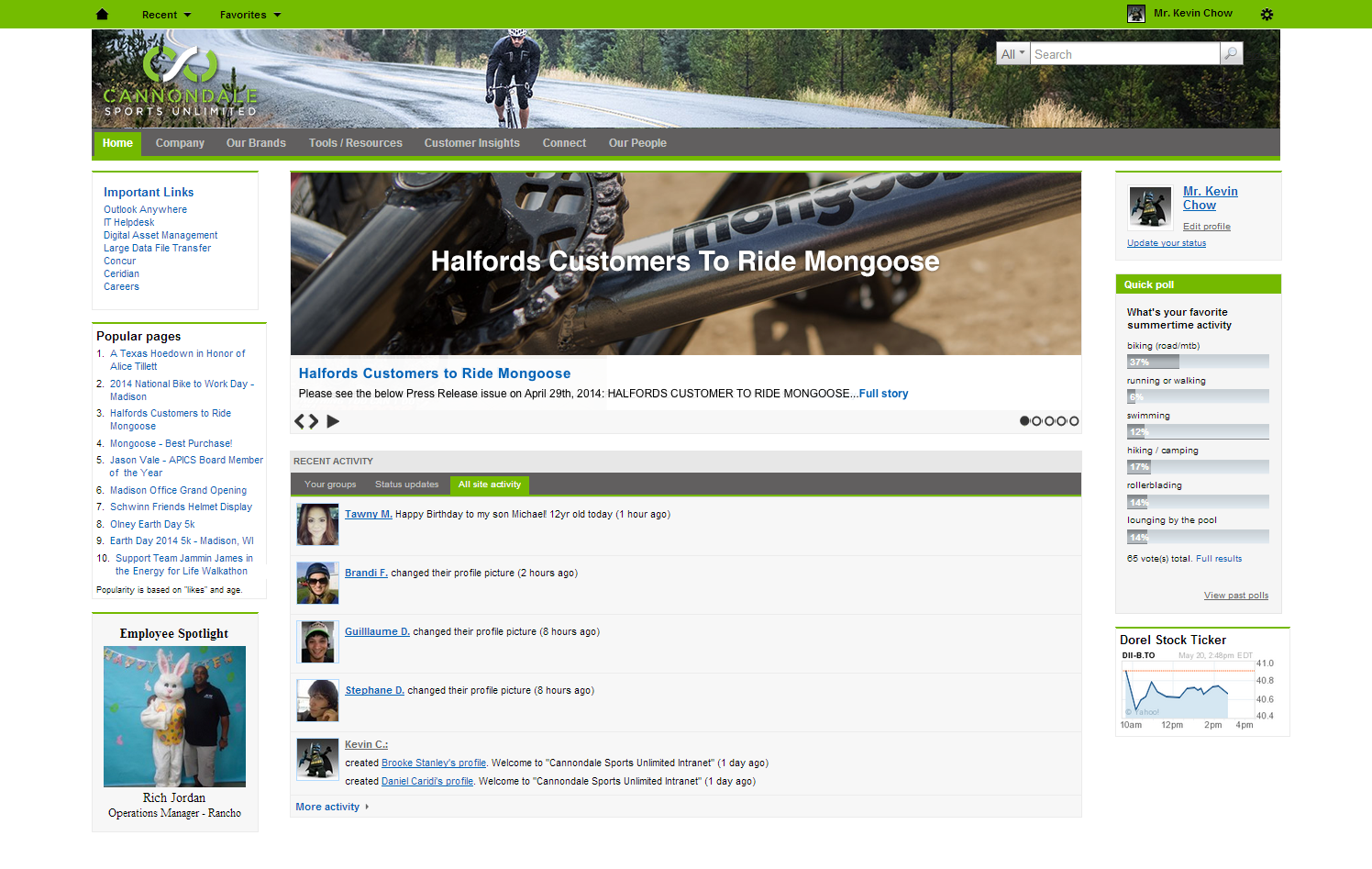Open IT Helpdesk link
Image resolution: width=1372 pixels, height=869 pixels.
[x=128, y=223]
